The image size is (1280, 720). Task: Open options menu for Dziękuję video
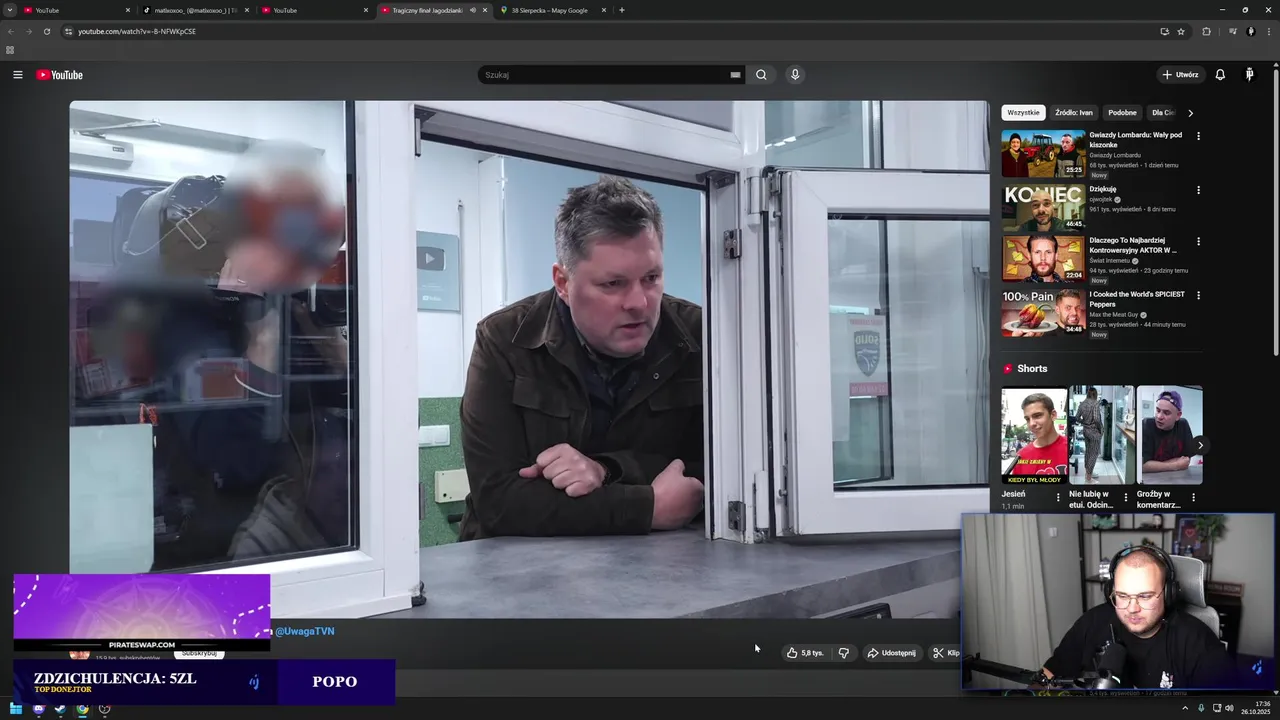tap(1198, 190)
